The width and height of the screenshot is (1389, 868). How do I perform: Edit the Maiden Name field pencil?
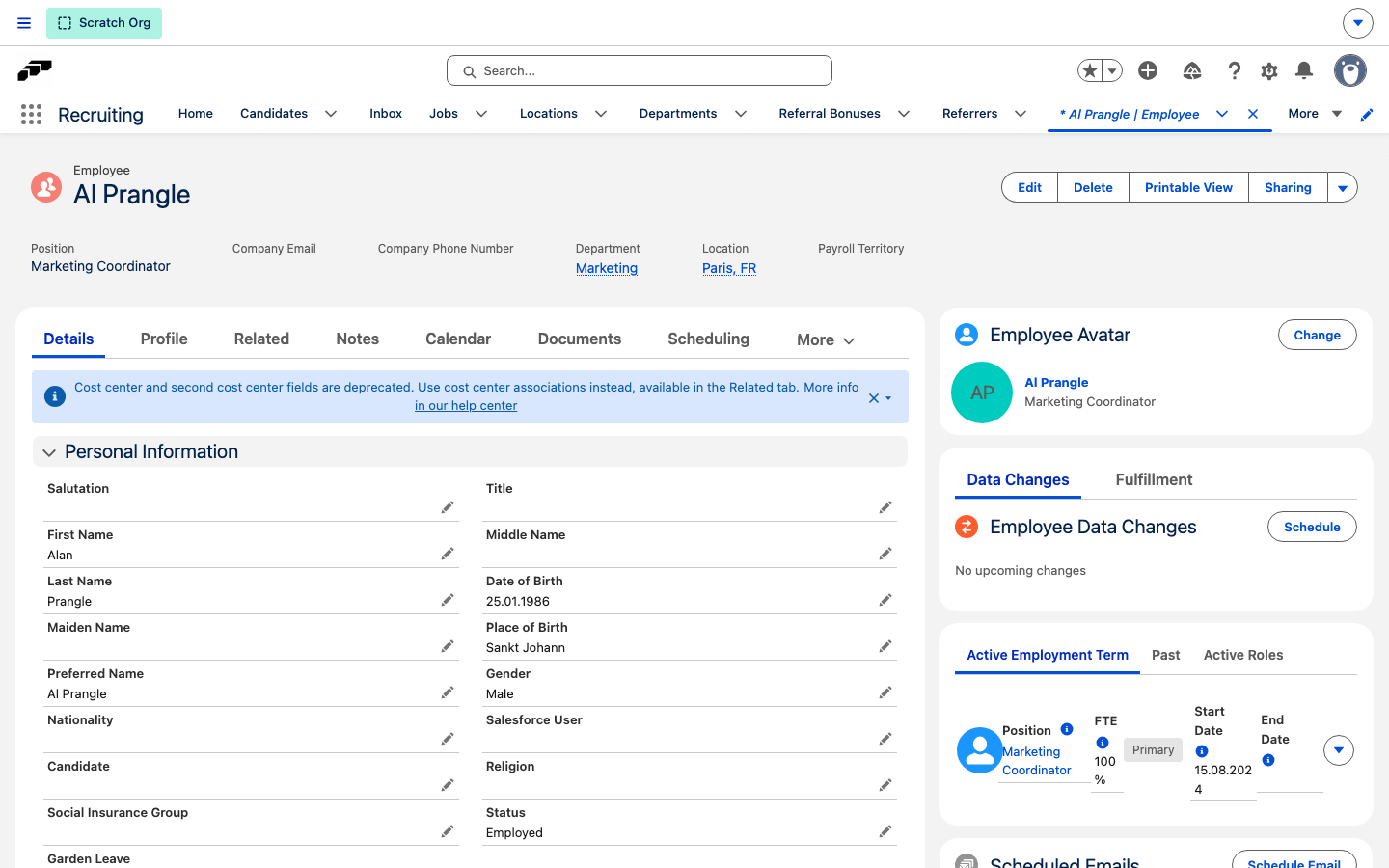click(448, 646)
